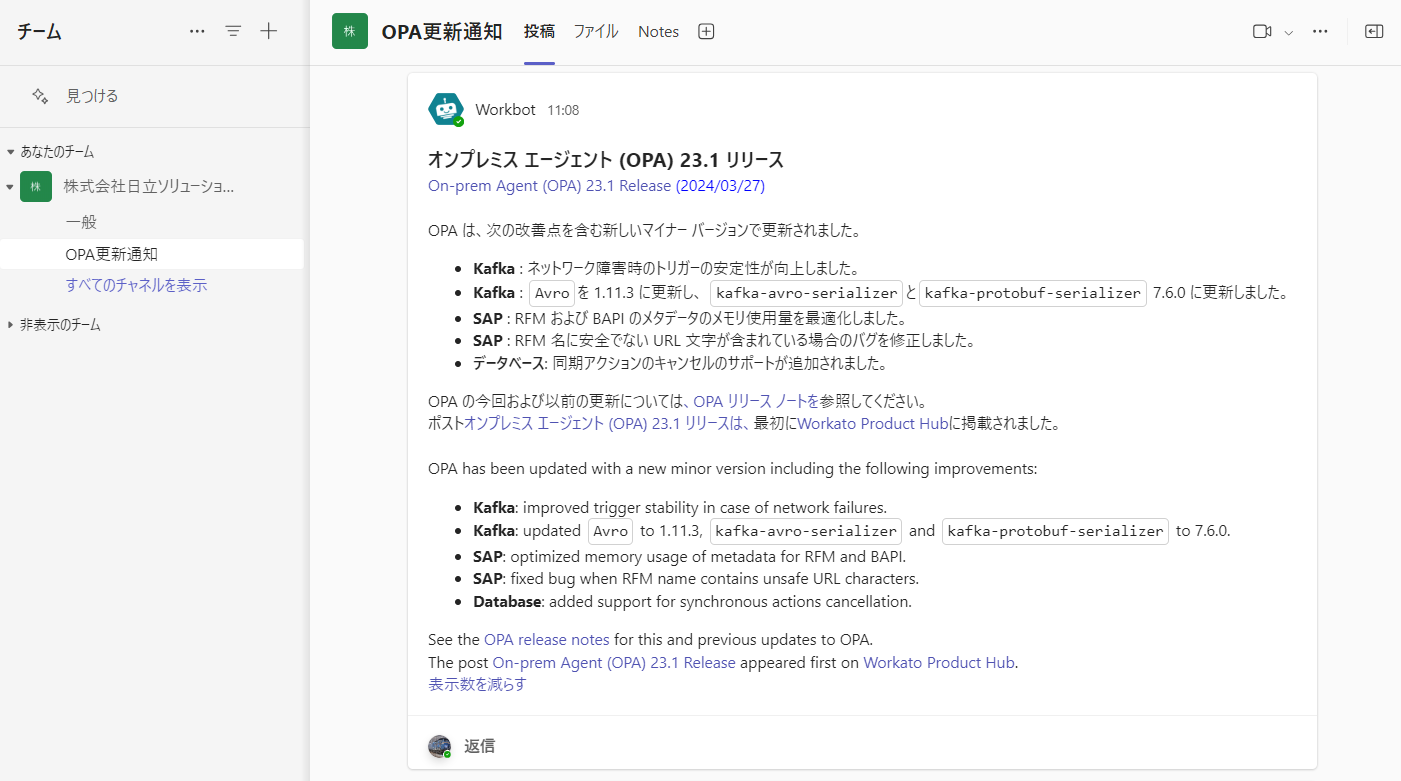This screenshot has width=1401, height=781.
Task: Click the heading オンプレミス エージェント (OPA) 23.1 リリース
Action: [x=606, y=160]
